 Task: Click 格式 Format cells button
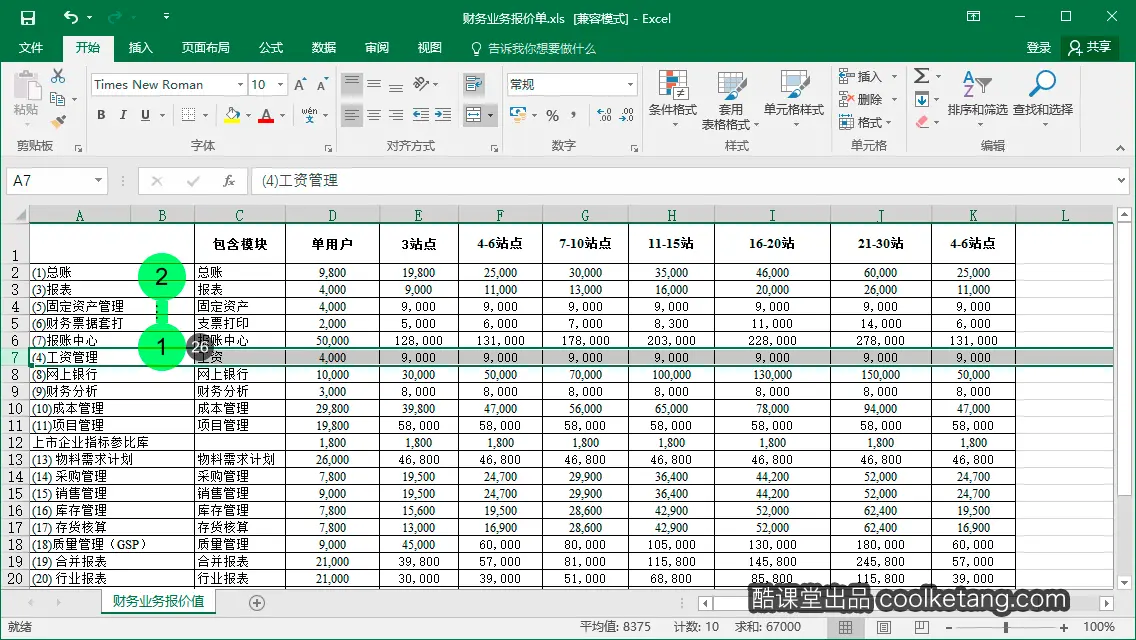[x=866, y=122]
